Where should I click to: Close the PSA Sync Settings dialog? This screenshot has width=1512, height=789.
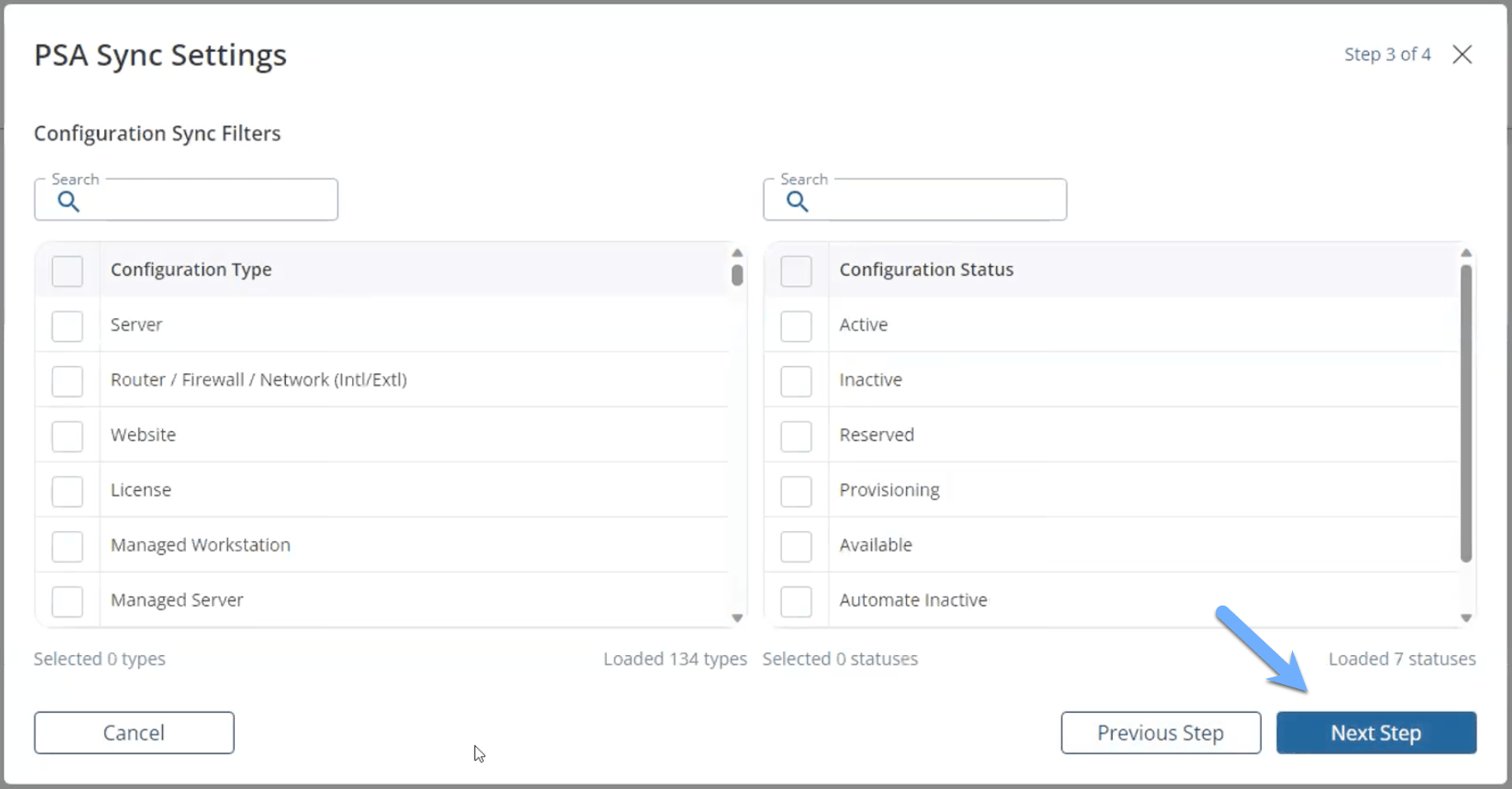[1462, 55]
